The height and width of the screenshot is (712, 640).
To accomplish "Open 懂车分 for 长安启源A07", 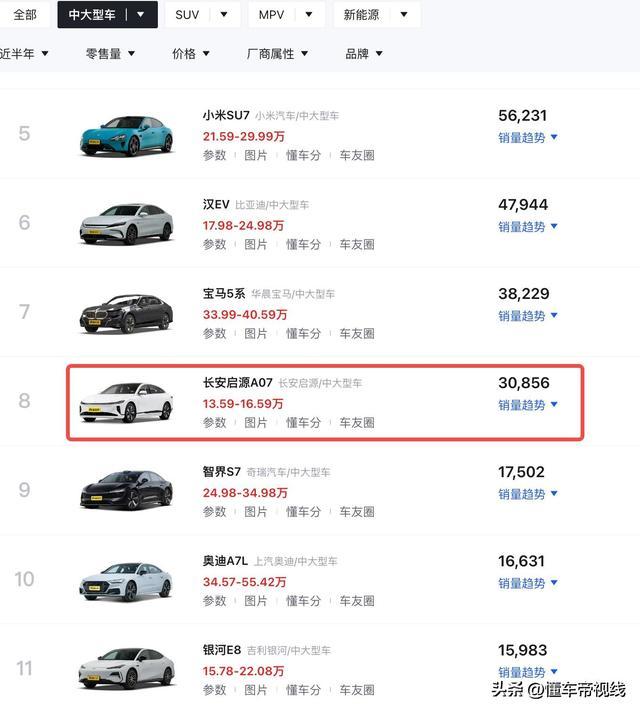I will (303, 423).
